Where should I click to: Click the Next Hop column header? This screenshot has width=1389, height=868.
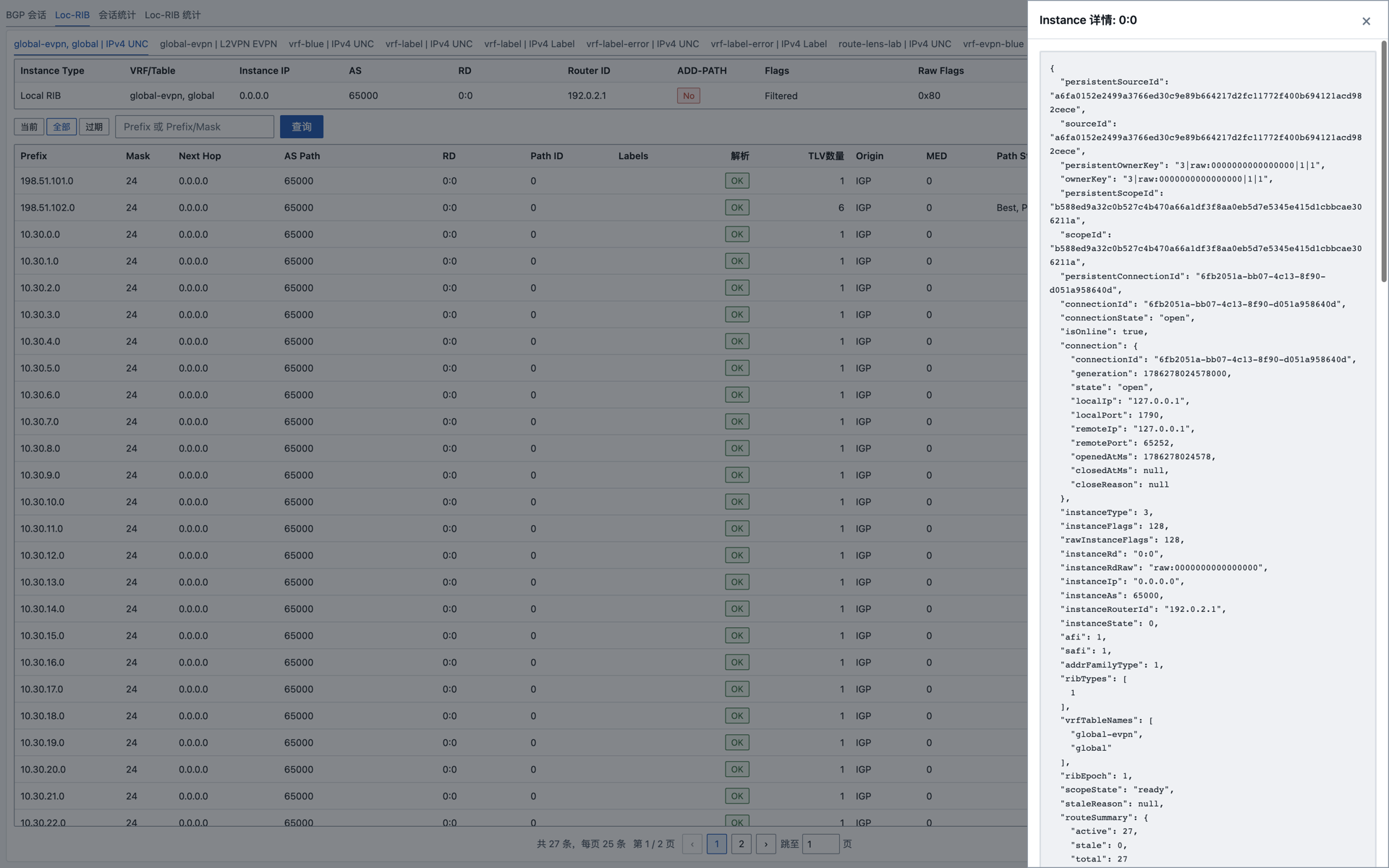200,156
